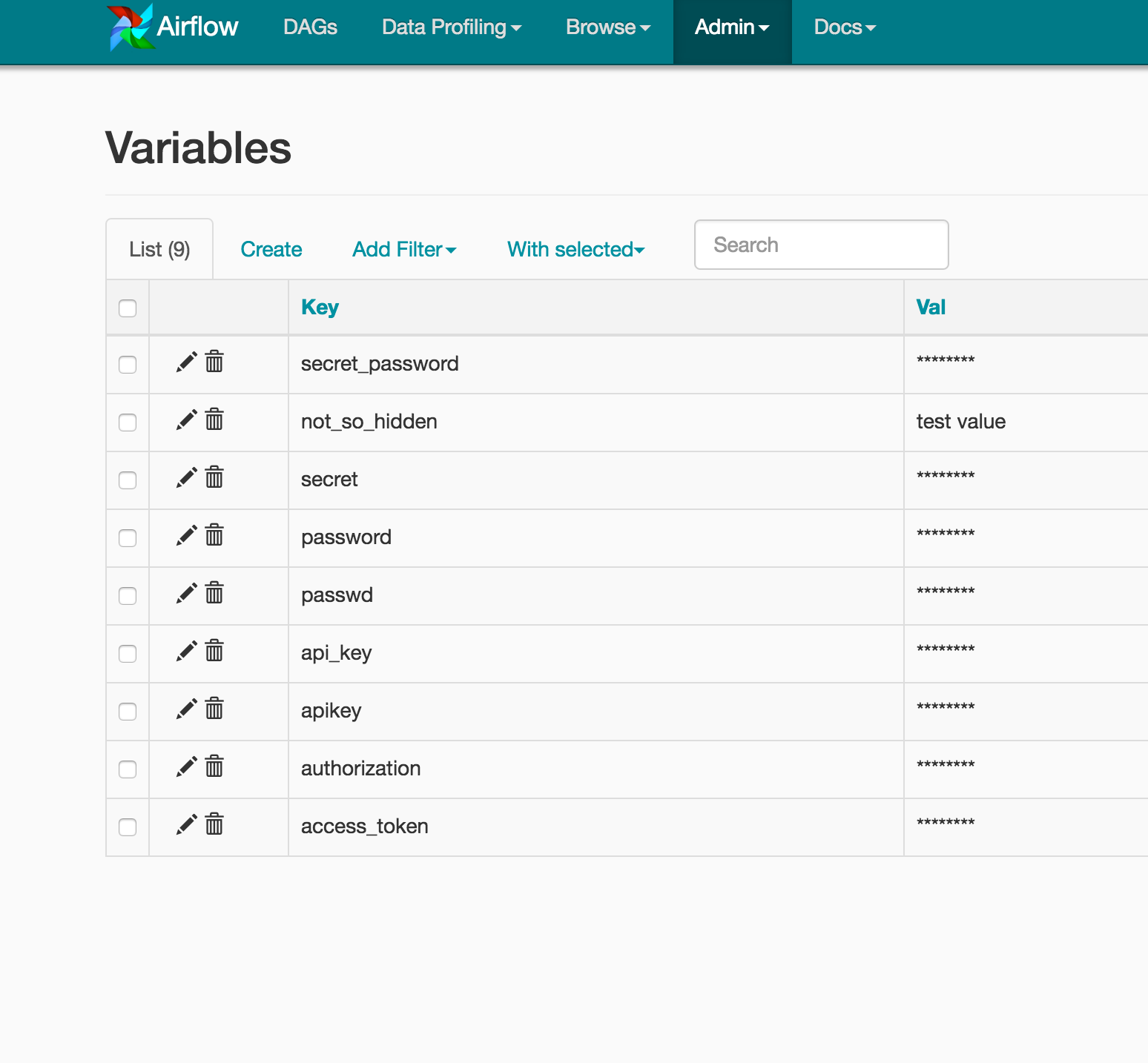Click Create to add a variable

pyautogui.click(x=270, y=249)
